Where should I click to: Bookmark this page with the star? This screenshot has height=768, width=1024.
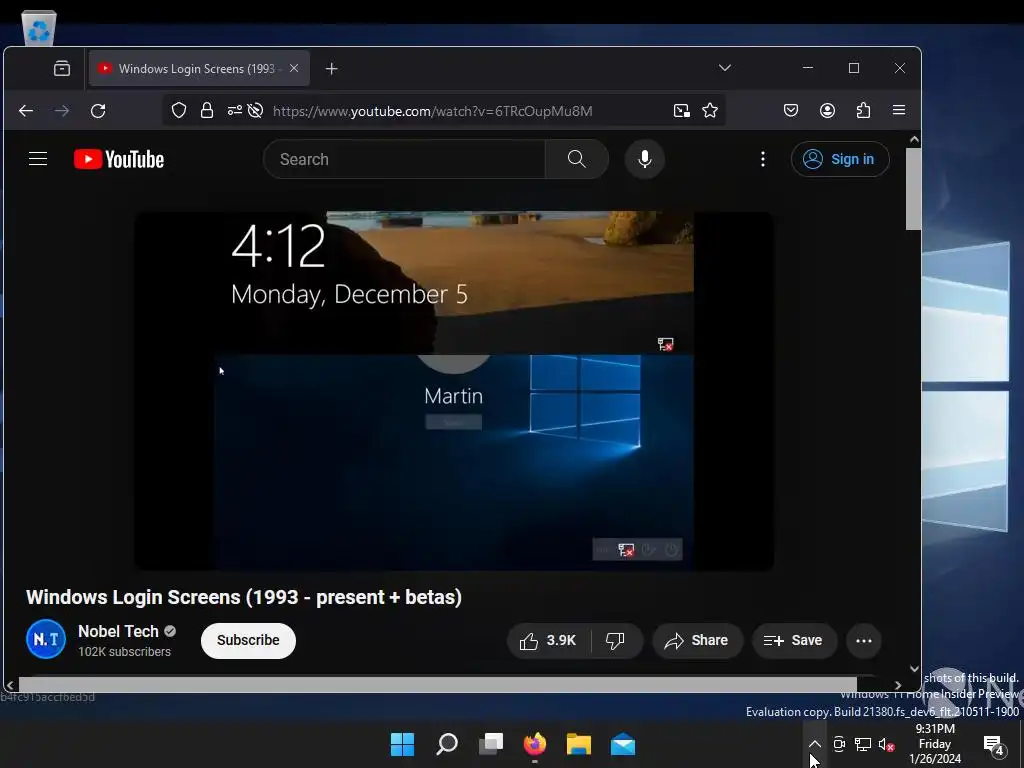(x=710, y=110)
